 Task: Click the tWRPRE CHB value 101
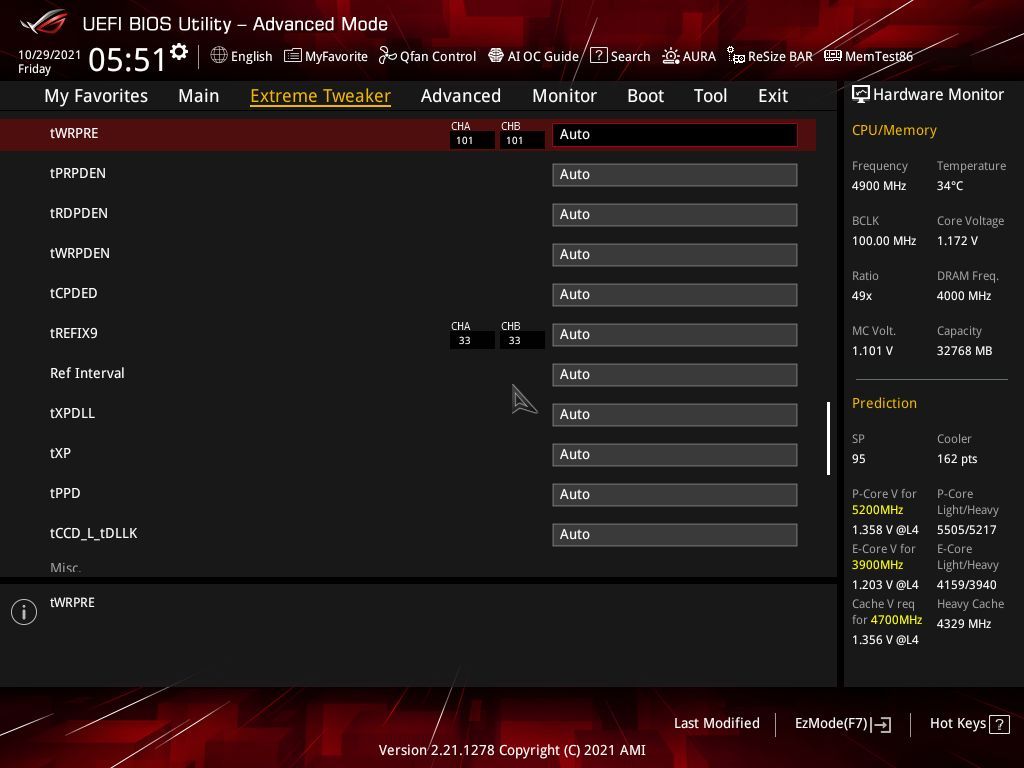(x=522, y=140)
